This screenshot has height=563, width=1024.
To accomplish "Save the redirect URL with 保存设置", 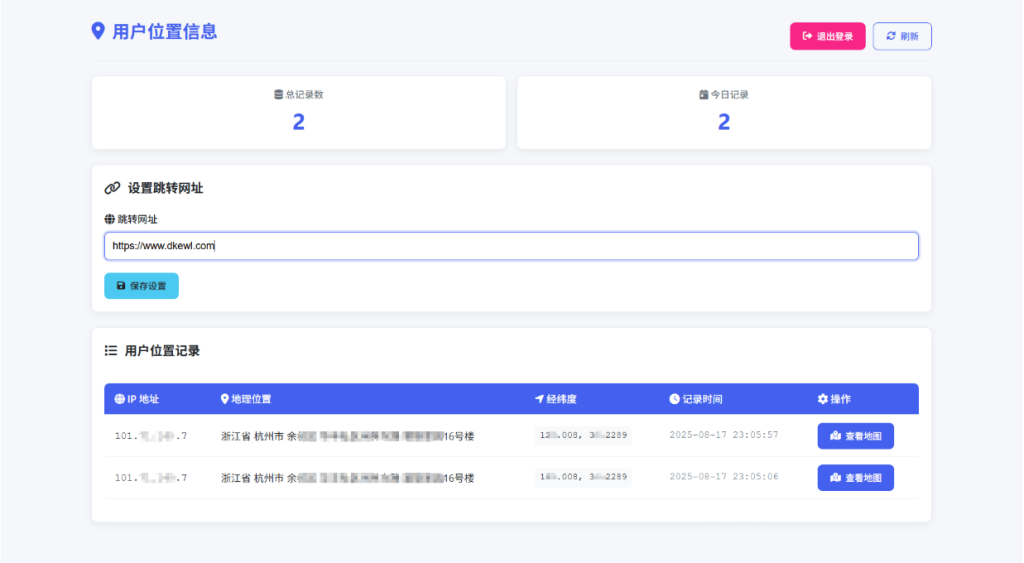I will [x=141, y=286].
